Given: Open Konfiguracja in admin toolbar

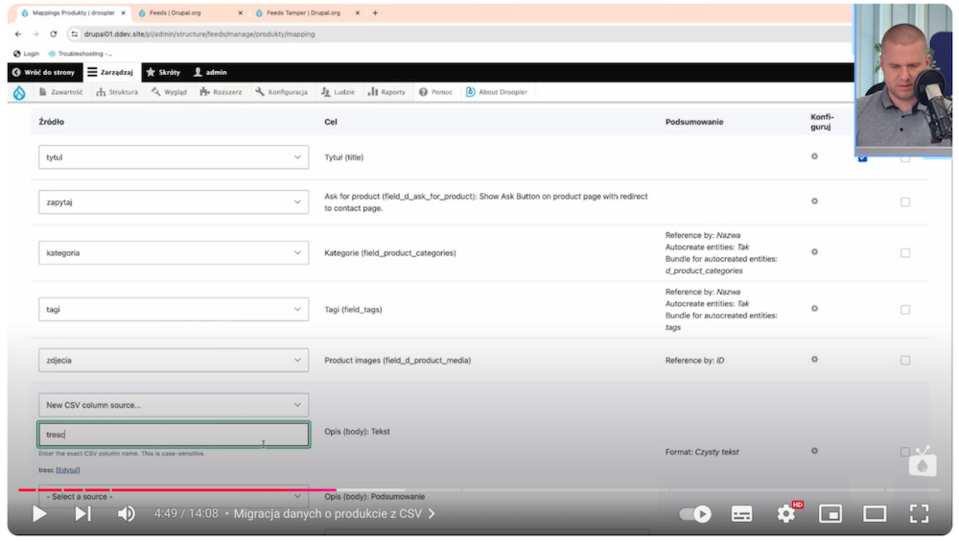Looking at the screenshot, I should (x=281, y=92).
